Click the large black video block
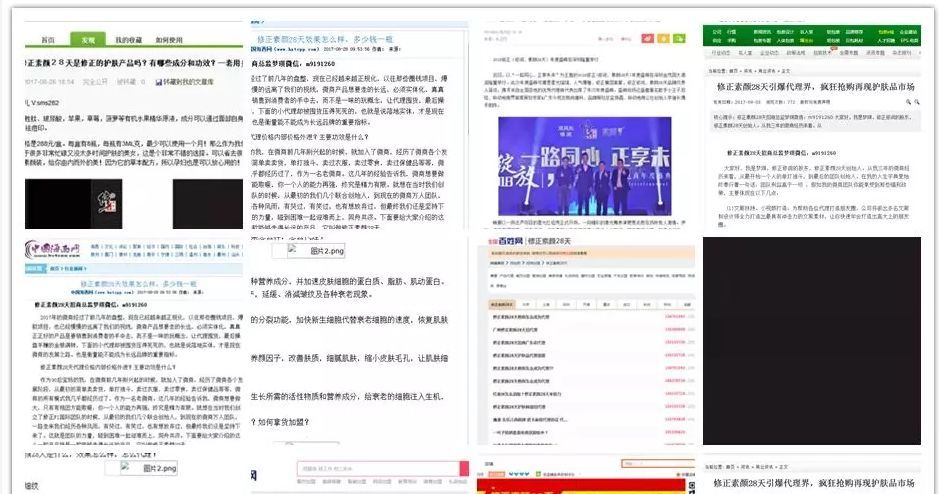The image size is (940, 494). tap(812, 341)
